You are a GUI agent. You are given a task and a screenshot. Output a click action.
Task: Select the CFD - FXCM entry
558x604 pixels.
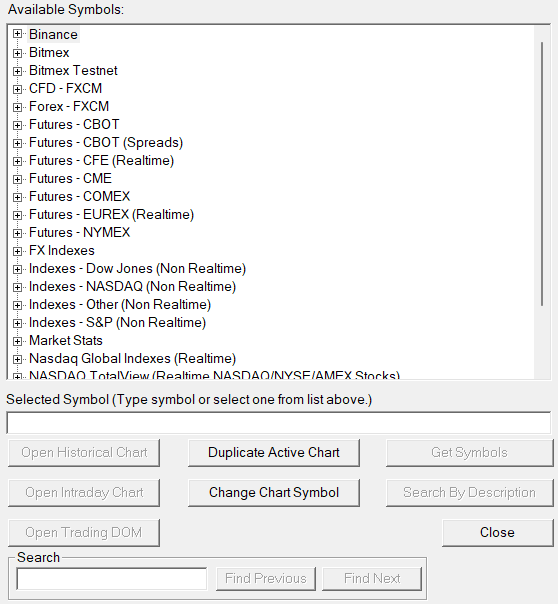coord(65,89)
